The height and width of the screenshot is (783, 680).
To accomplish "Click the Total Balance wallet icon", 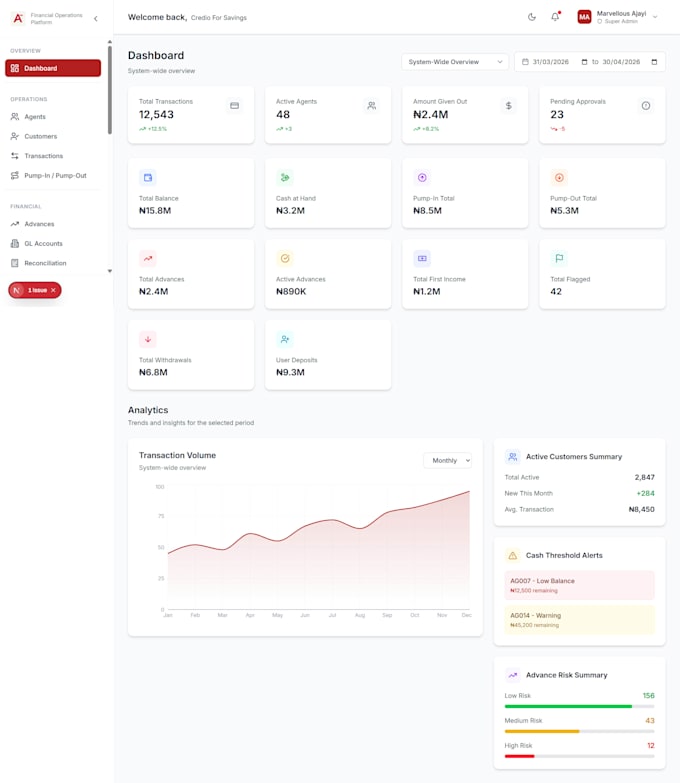I will click(x=148, y=177).
